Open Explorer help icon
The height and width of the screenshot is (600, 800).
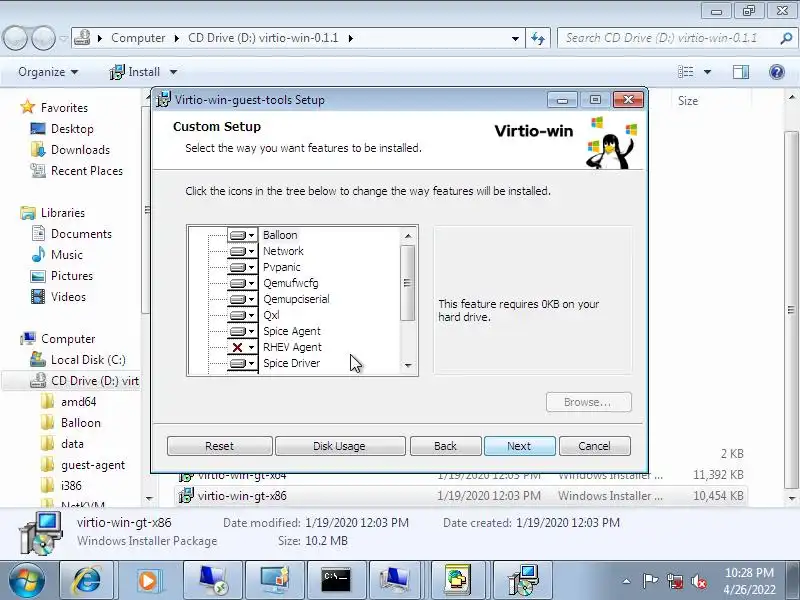click(x=777, y=72)
